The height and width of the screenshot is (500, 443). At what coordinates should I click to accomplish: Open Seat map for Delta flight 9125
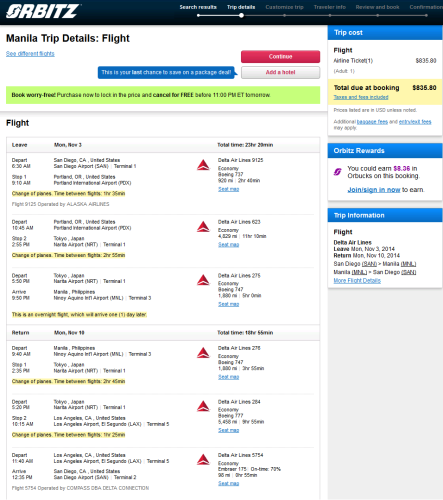[x=228, y=189]
